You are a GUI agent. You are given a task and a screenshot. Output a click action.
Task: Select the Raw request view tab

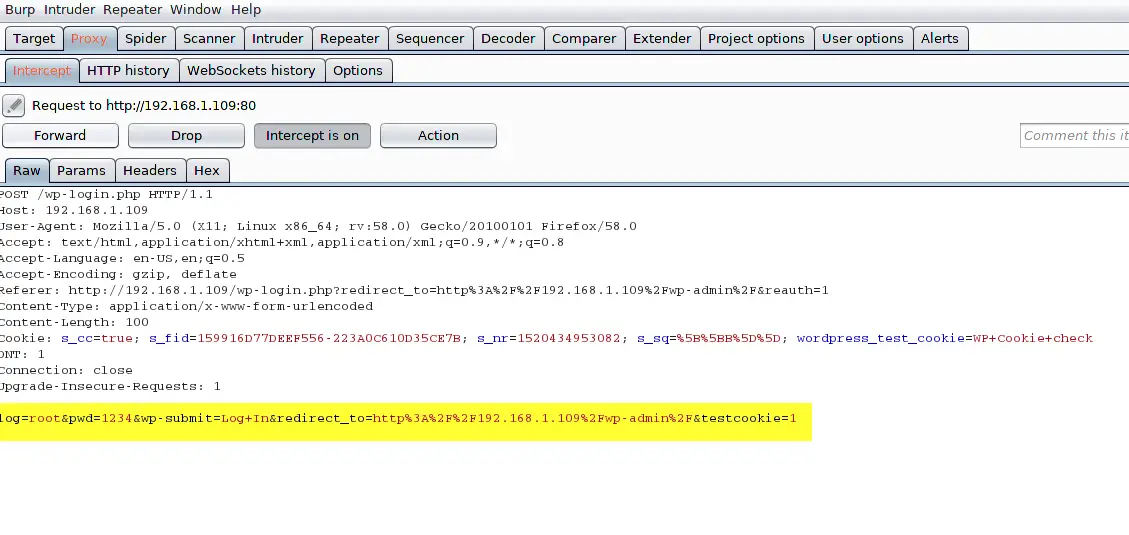[27, 171]
